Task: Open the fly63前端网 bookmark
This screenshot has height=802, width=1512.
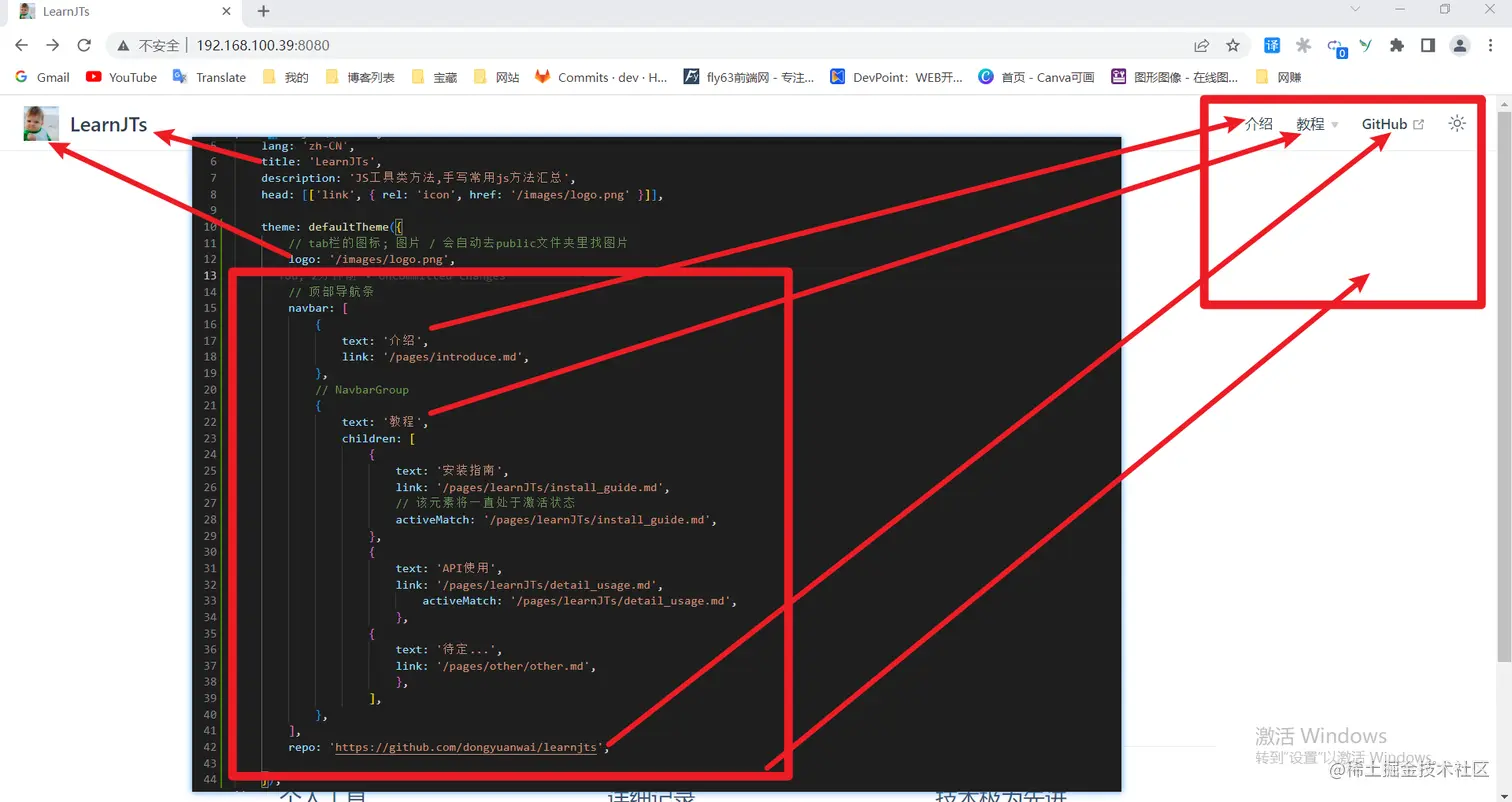Action: [x=749, y=77]
